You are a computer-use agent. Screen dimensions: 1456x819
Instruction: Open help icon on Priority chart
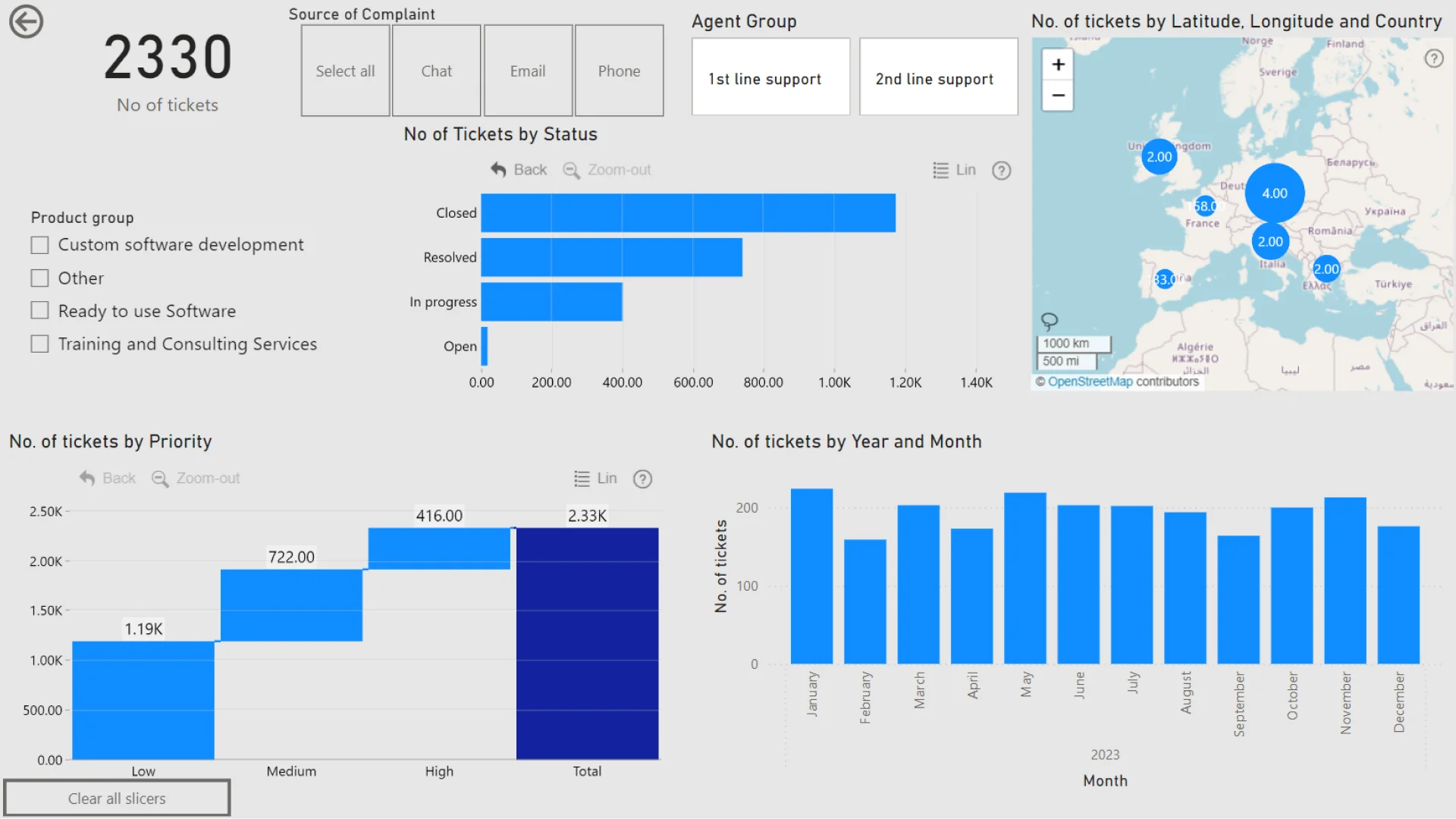point(642,479)
